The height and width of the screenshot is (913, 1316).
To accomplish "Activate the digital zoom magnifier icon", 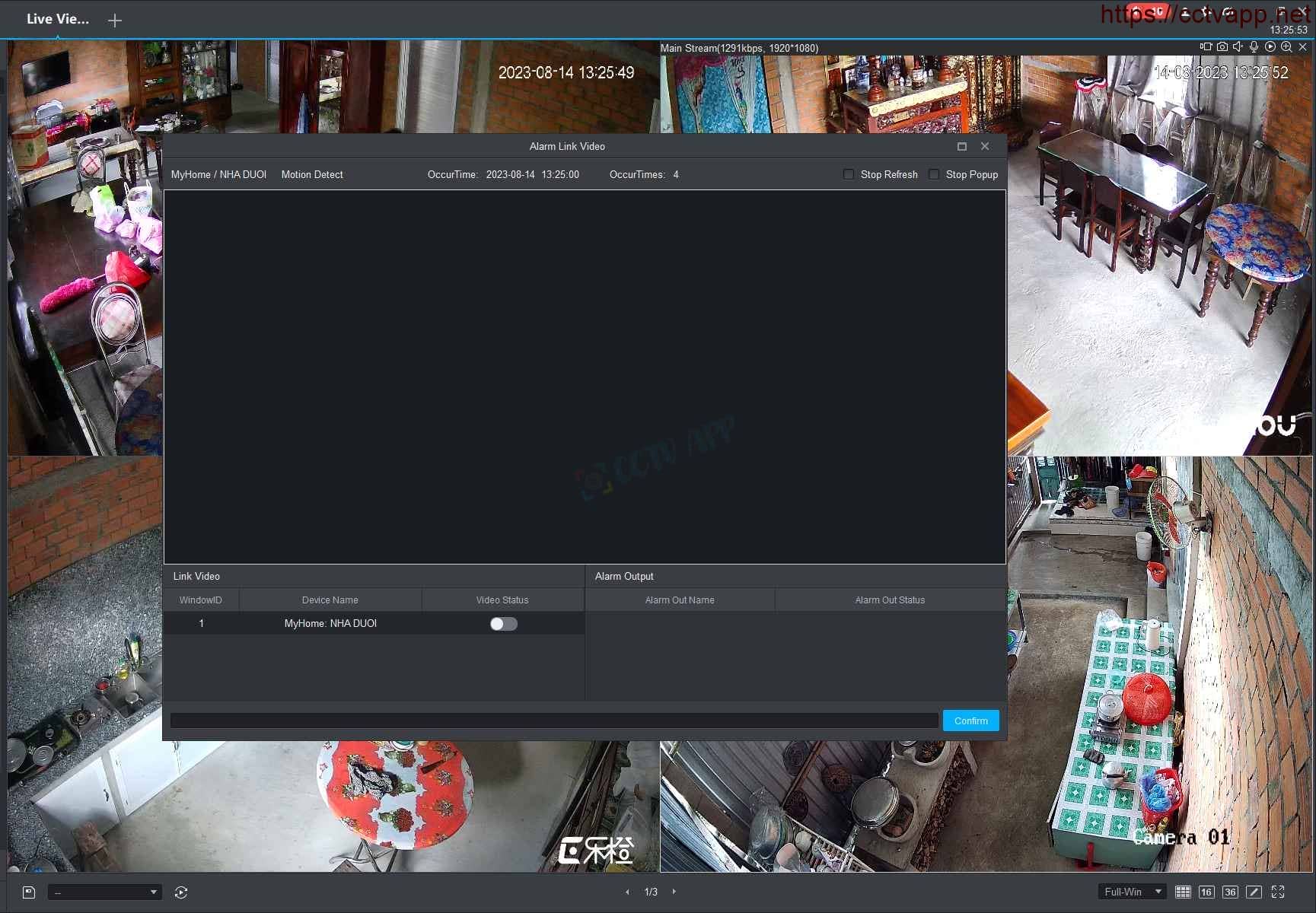I will pyautogui.click(x=1286, y=47).
